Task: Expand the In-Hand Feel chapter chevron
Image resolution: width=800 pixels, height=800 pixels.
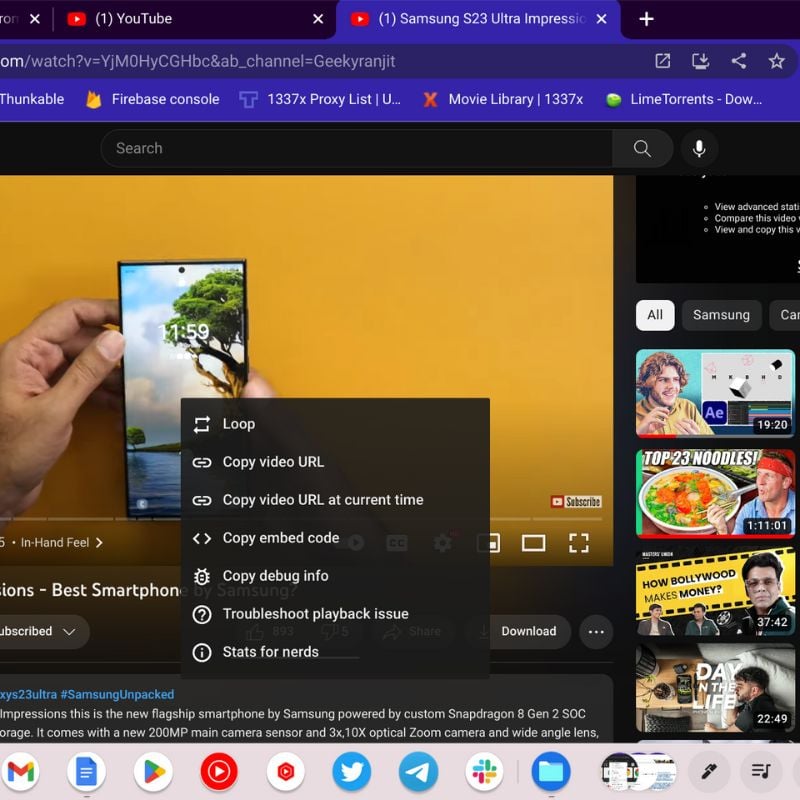Action: [x=99, y=543]
